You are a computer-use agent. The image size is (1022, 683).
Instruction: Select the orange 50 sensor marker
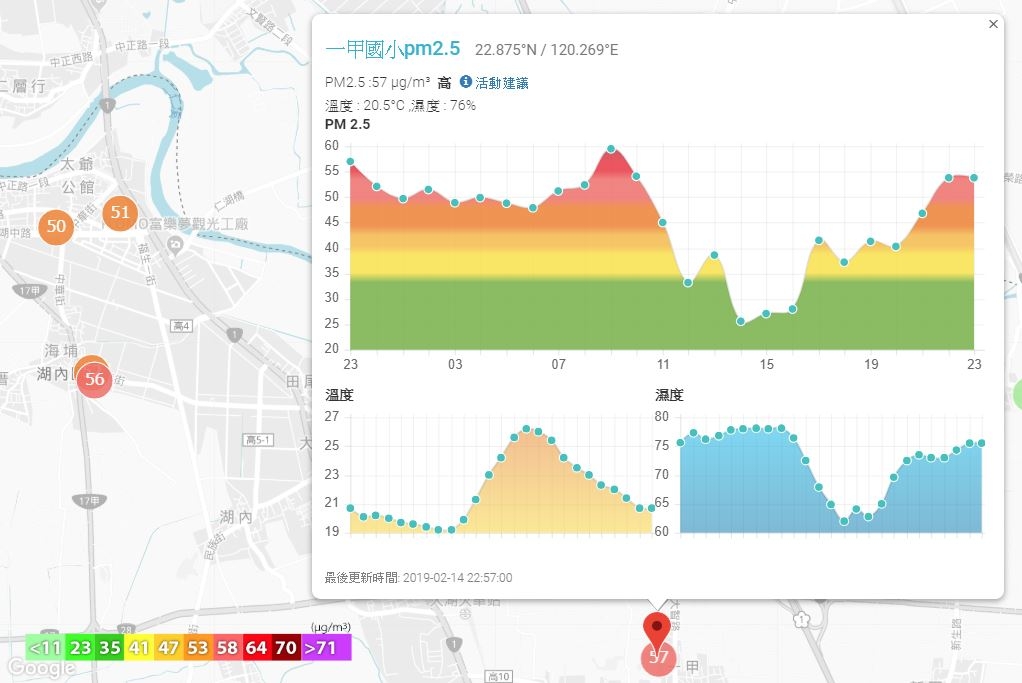point(56,226)
